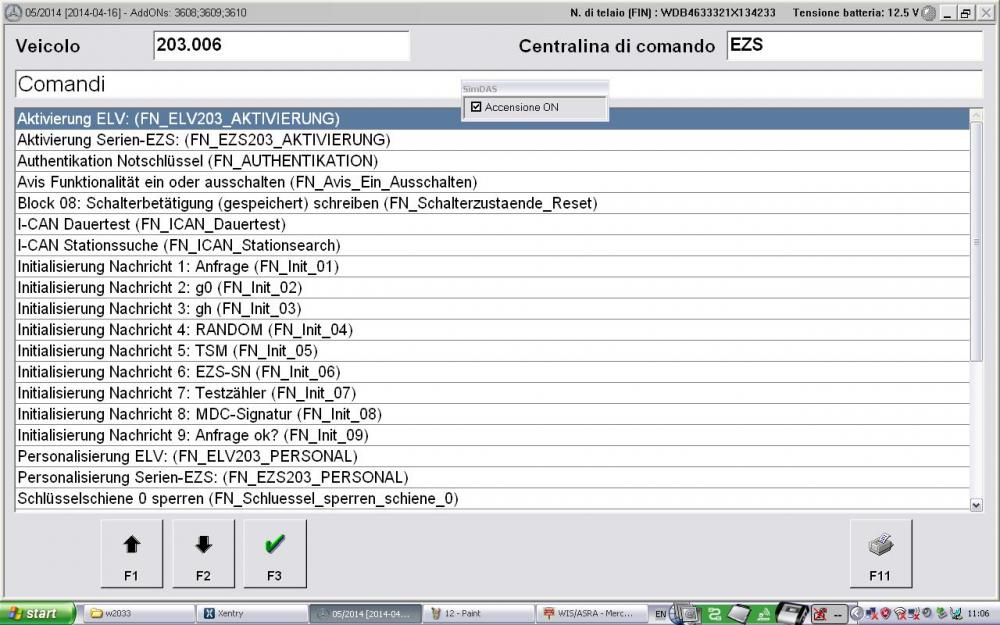Click the EN language indicator in taskbar
The height and width of the screenshot is (625, 1000).
pos(660,613)
